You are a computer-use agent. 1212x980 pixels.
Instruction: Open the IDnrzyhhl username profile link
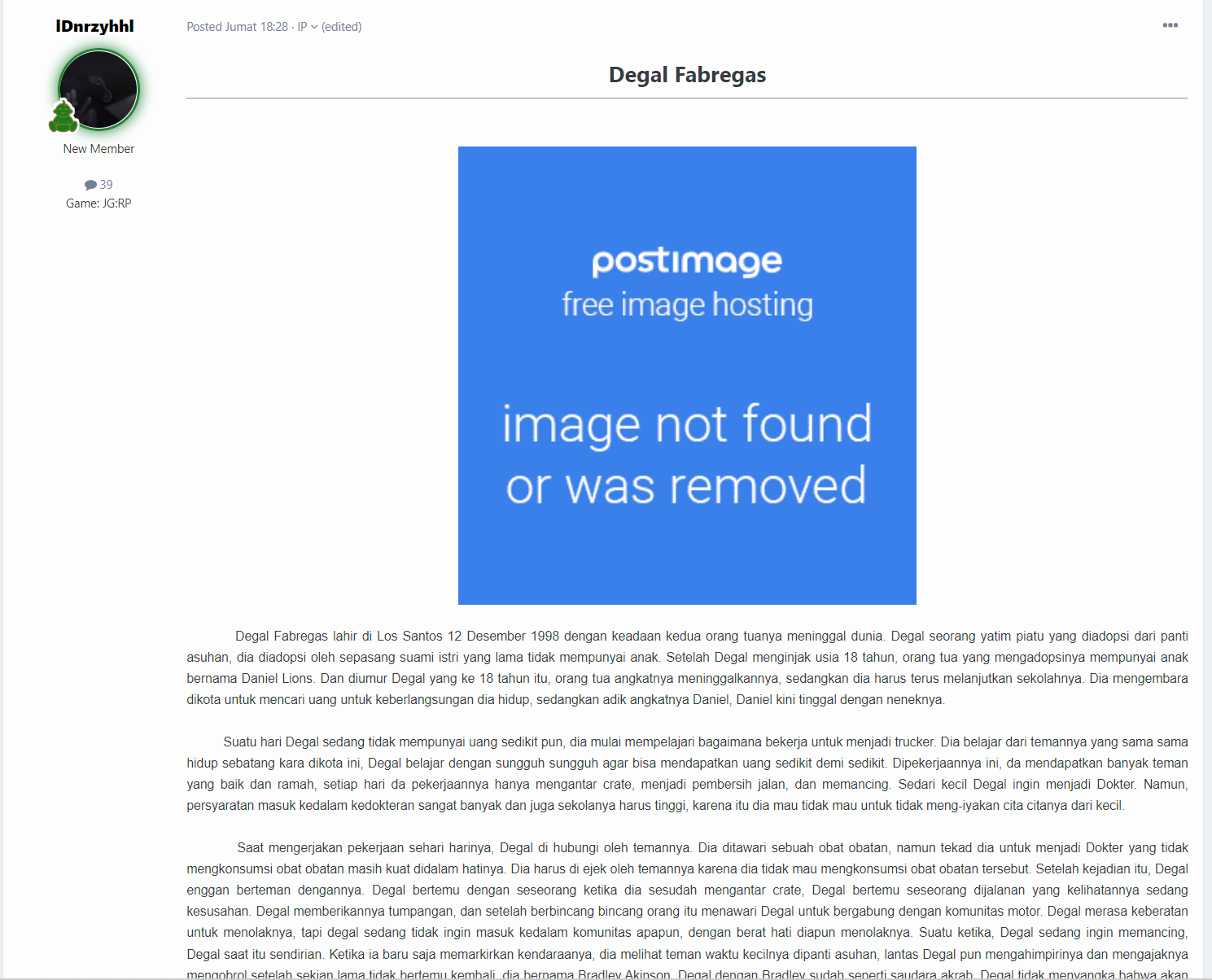tap(95, 26)
